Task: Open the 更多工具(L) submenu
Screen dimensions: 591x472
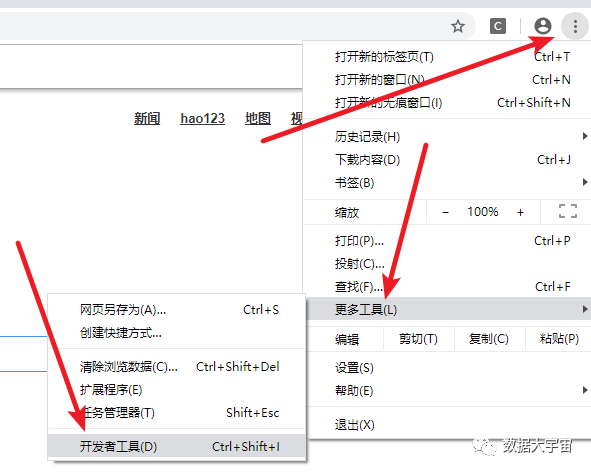Action: [447, 310]
